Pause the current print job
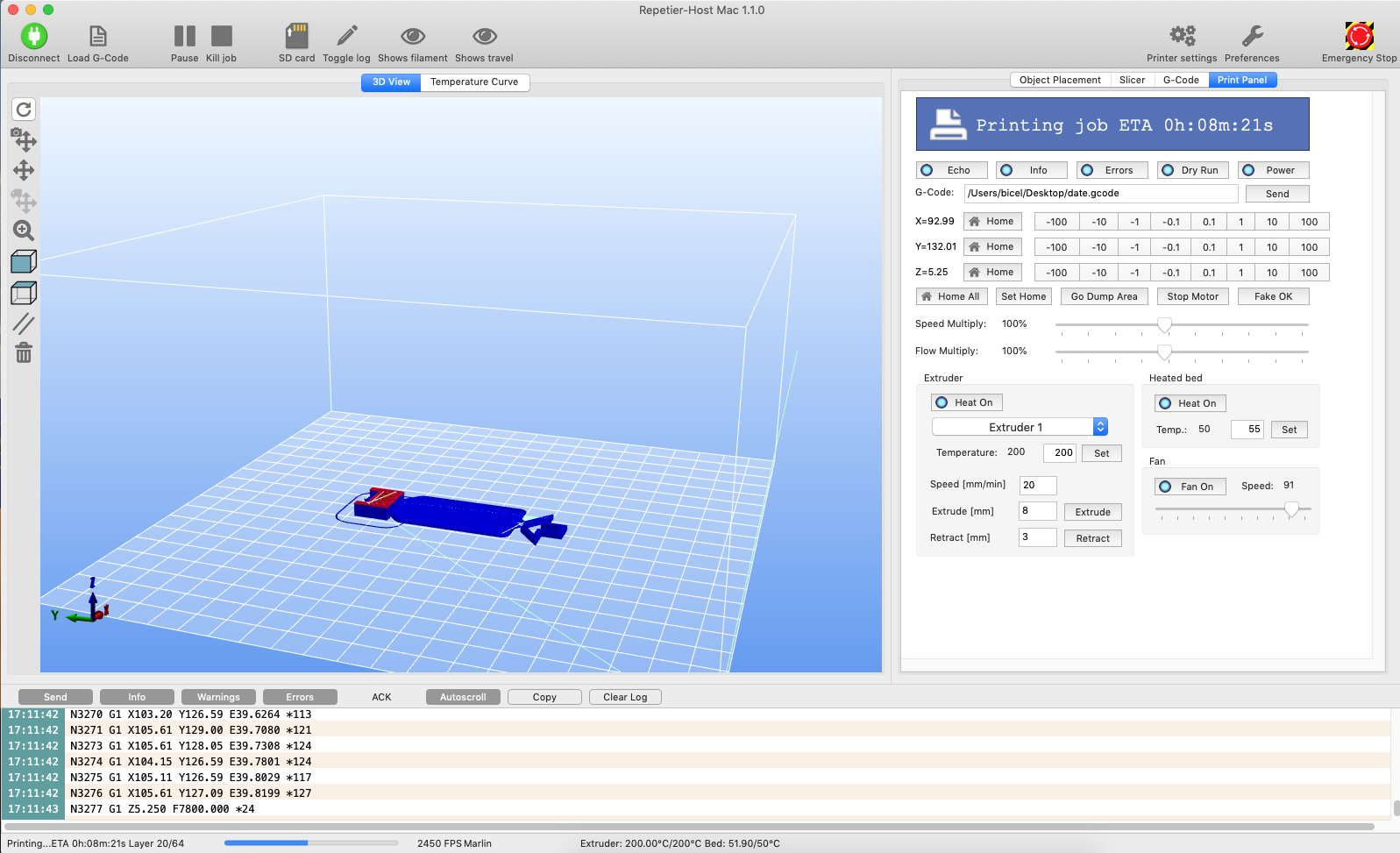 [184, 36]
